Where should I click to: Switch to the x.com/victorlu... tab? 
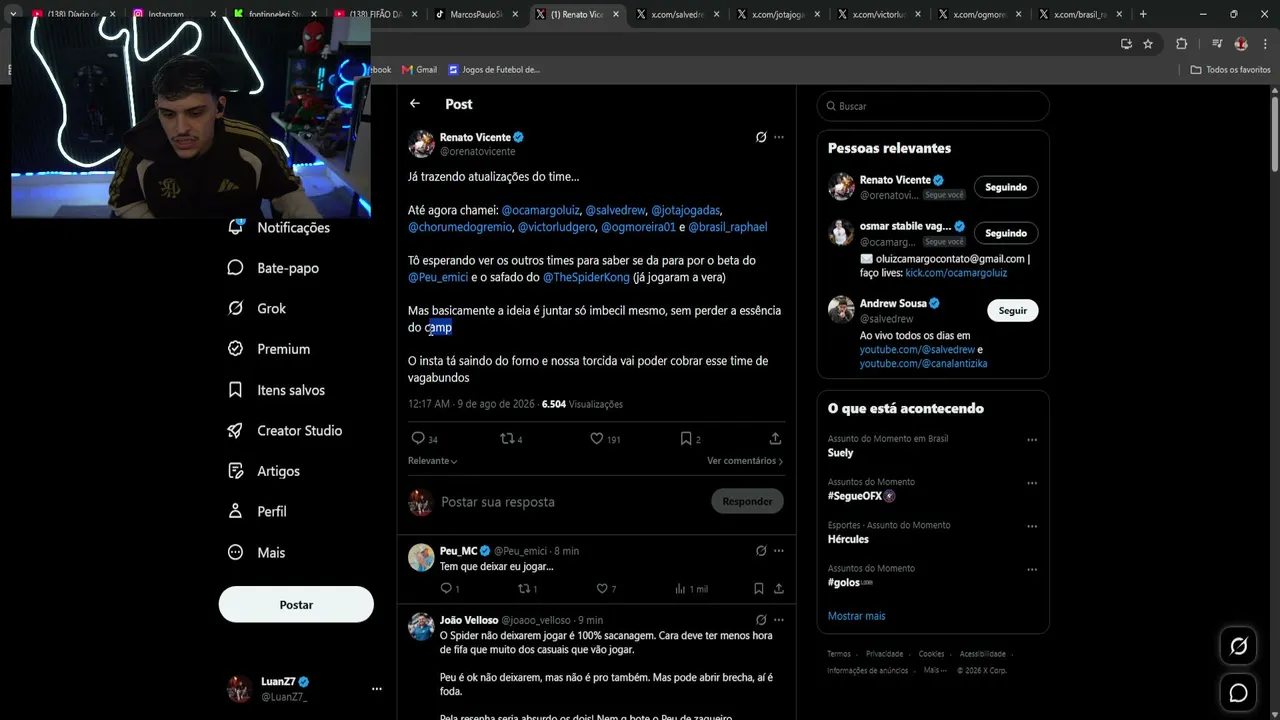pyautogui.click(x=877, y=14)
